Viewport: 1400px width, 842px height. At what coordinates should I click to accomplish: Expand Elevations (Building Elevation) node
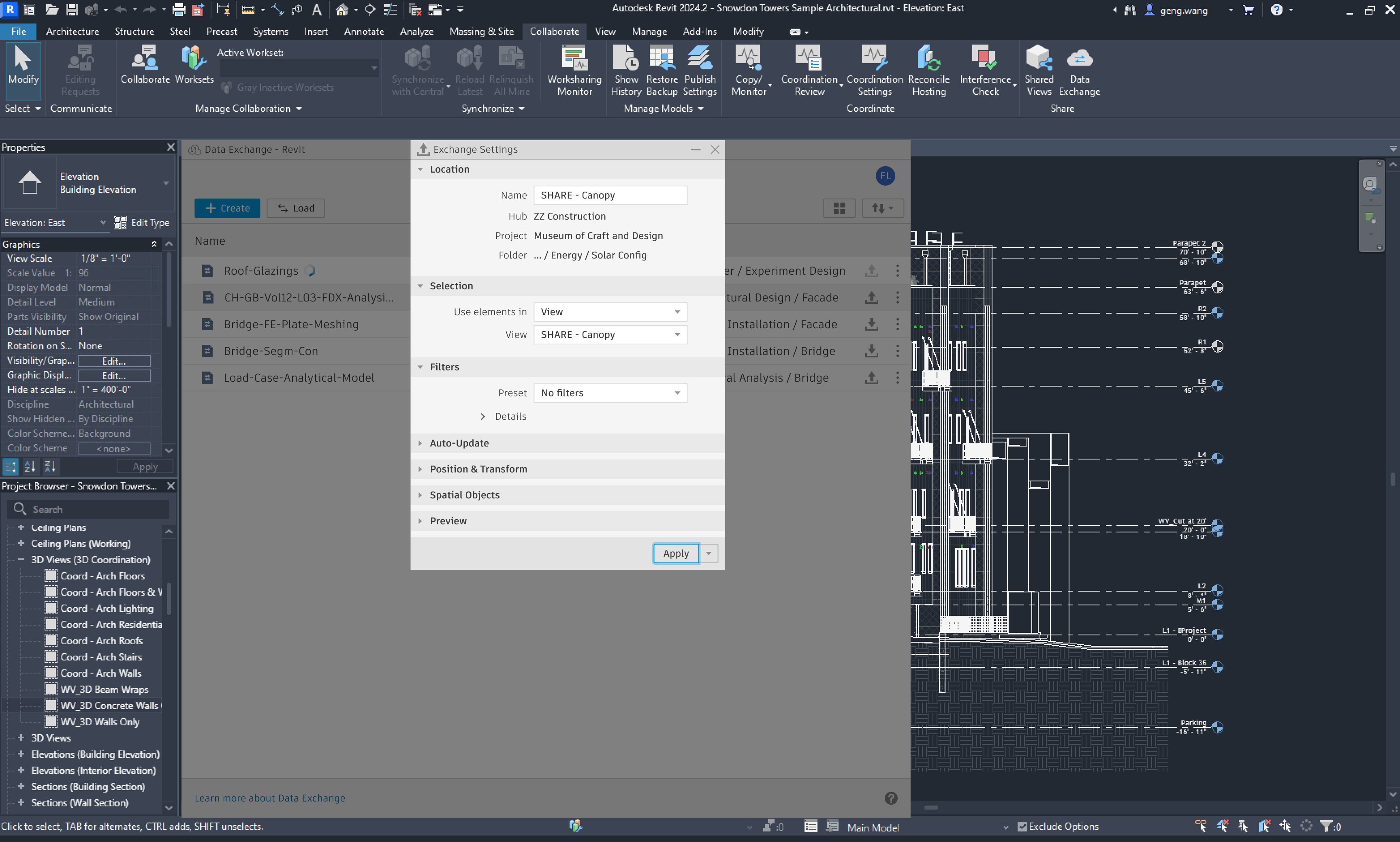coord(21,754)
